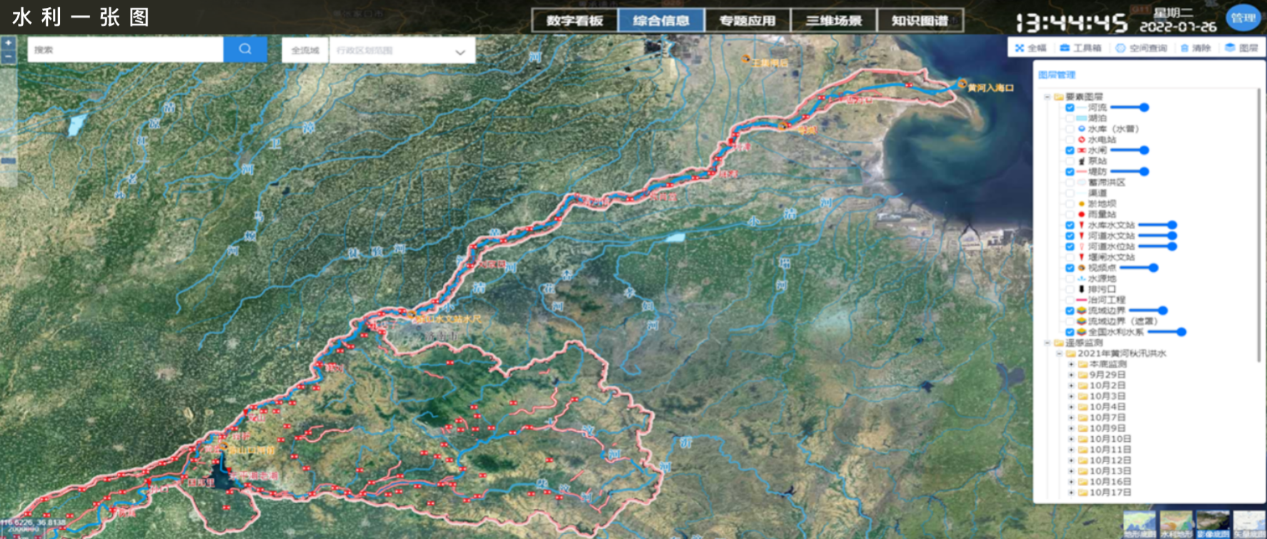
Task: Click the 堰闸水文站 layer icon
Action: (1081, 257)
